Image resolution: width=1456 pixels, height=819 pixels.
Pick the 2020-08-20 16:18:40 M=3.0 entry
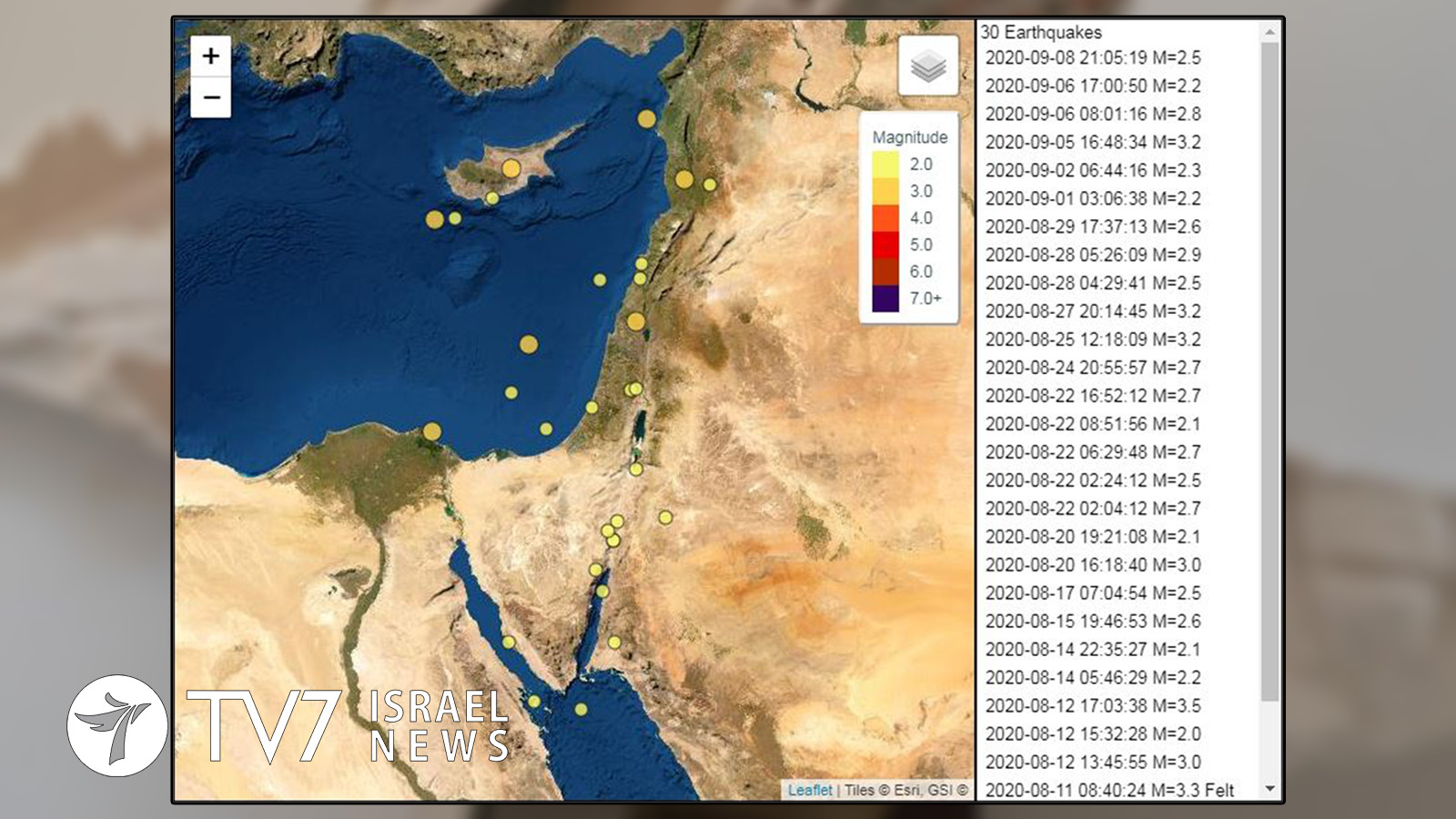pyautogui.click(x=1092, y=564)
